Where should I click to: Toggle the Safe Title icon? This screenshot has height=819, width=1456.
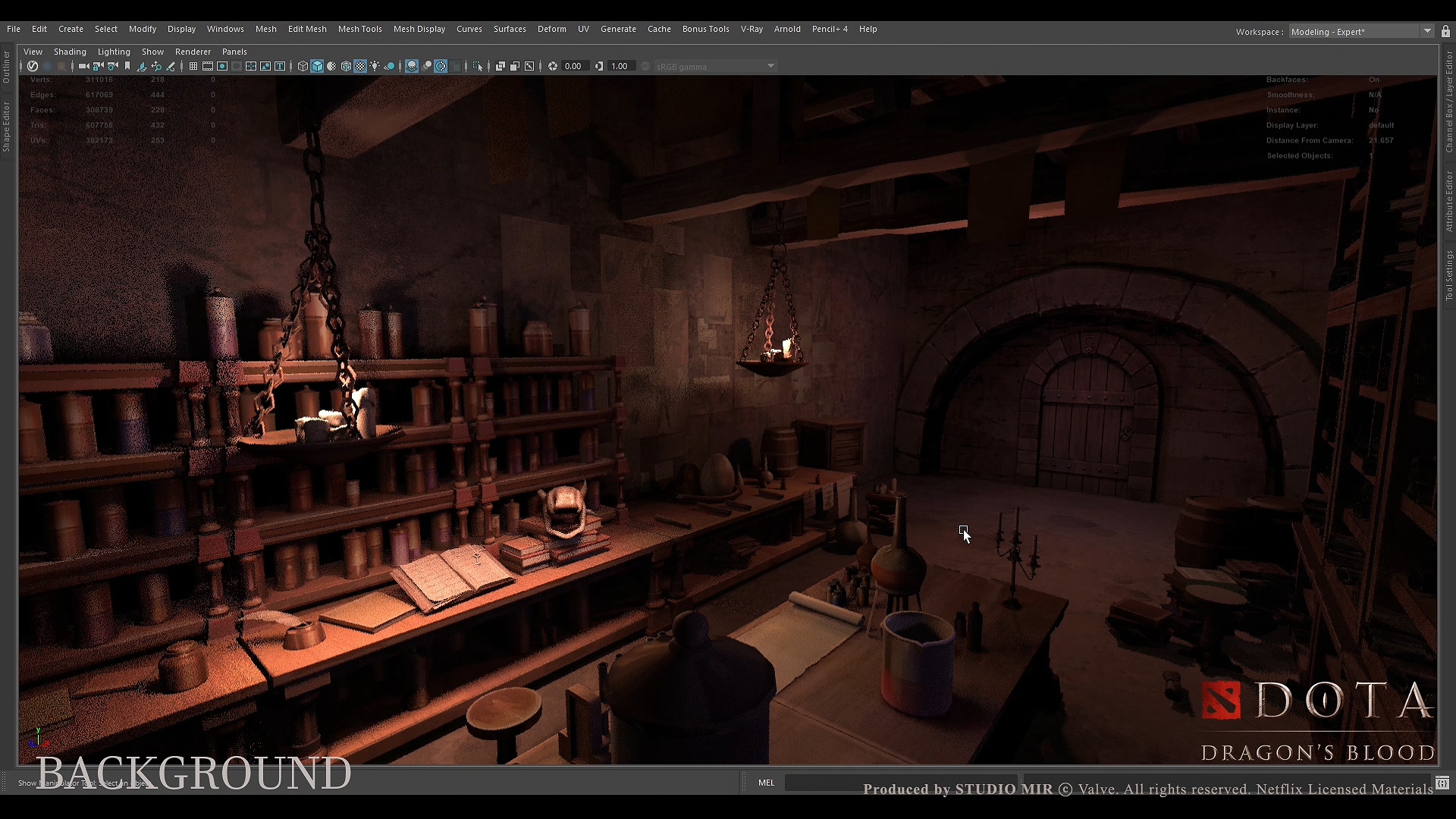(280, 66)
